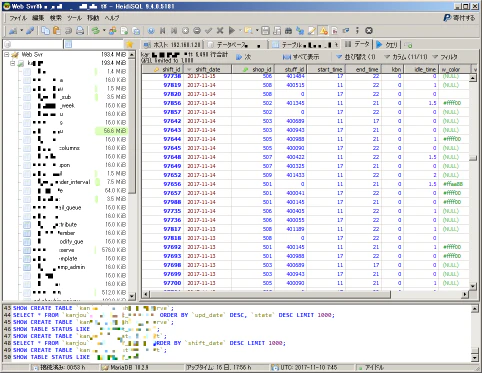The width and height of the screenshot is (482, 373).
Task: Switch to the データベース tab
Action: click(235, 45)
